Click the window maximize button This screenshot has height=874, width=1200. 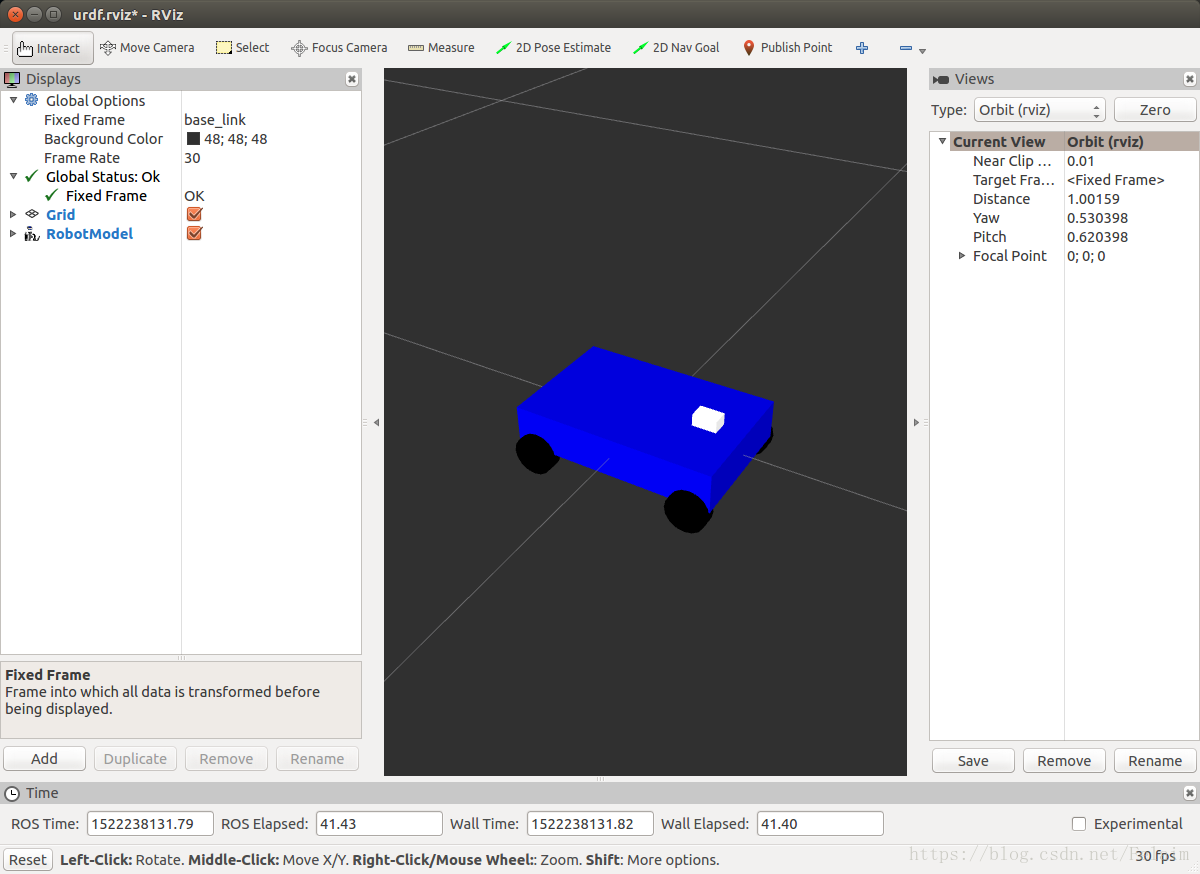tap(53, 14)
